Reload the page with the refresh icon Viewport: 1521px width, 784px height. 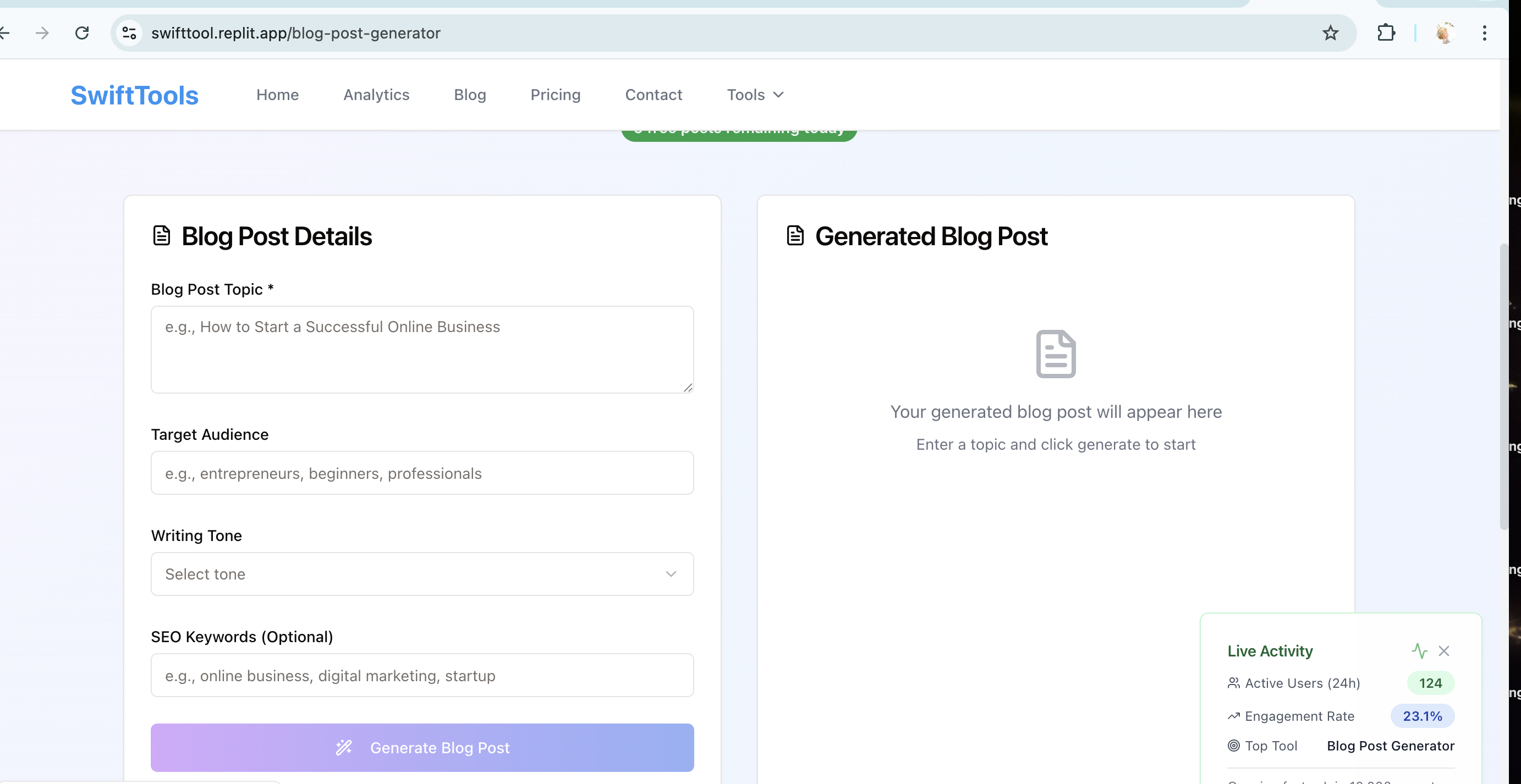[x=82, y=33]
